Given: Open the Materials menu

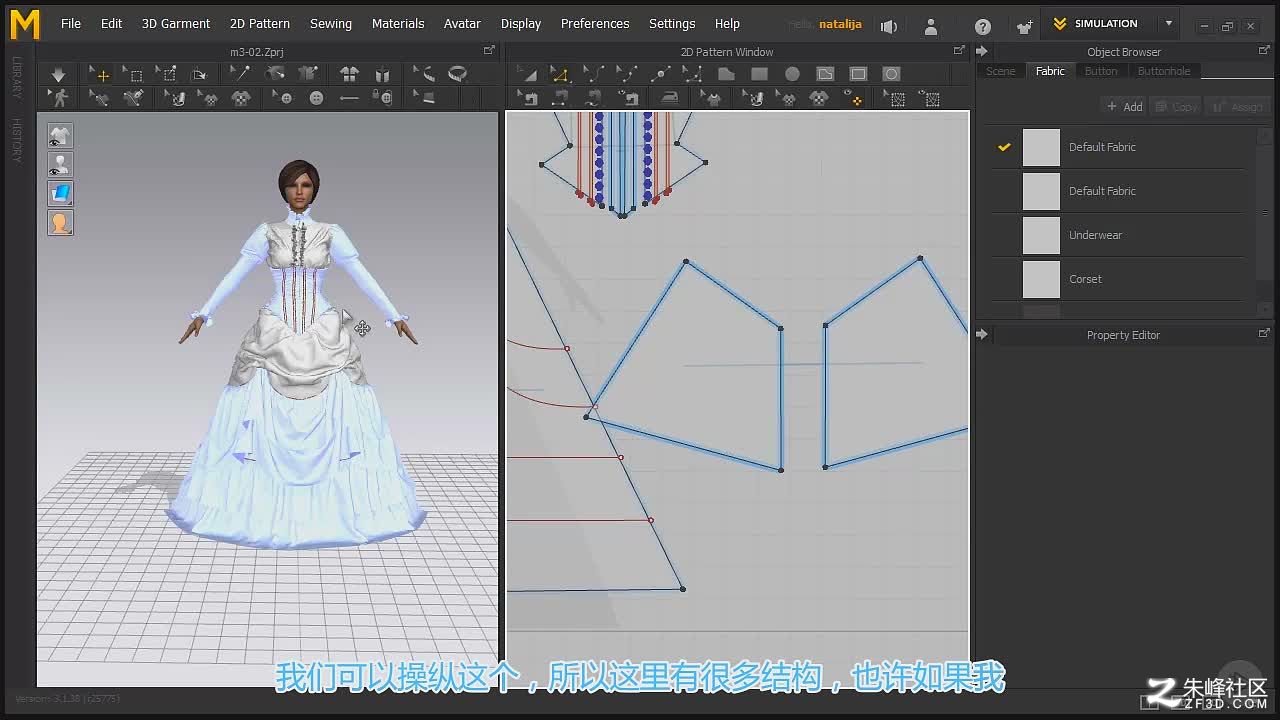Looking at the screenshot, I should point(398,23).
